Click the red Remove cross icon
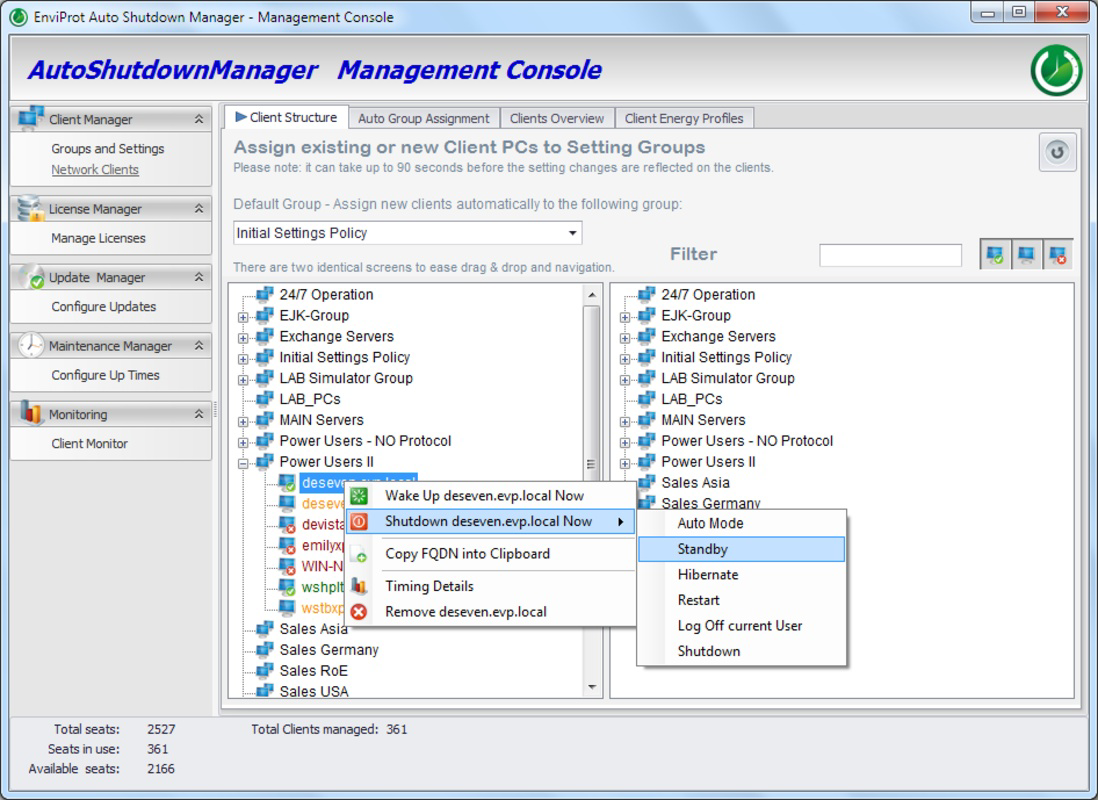This screenshot has height=800, width=1098. [359, 612]
